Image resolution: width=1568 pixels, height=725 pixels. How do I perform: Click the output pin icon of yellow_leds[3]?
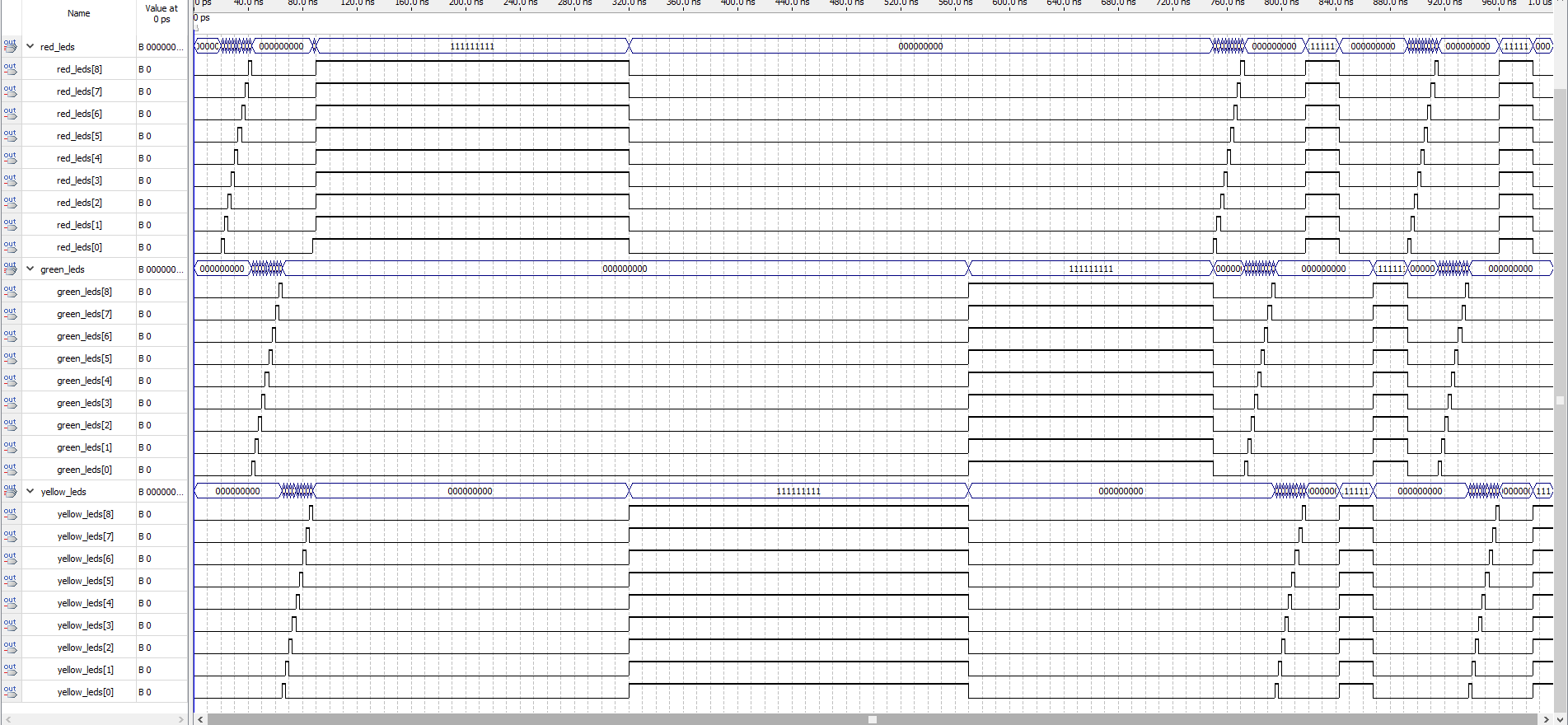[x=10, y=624]
